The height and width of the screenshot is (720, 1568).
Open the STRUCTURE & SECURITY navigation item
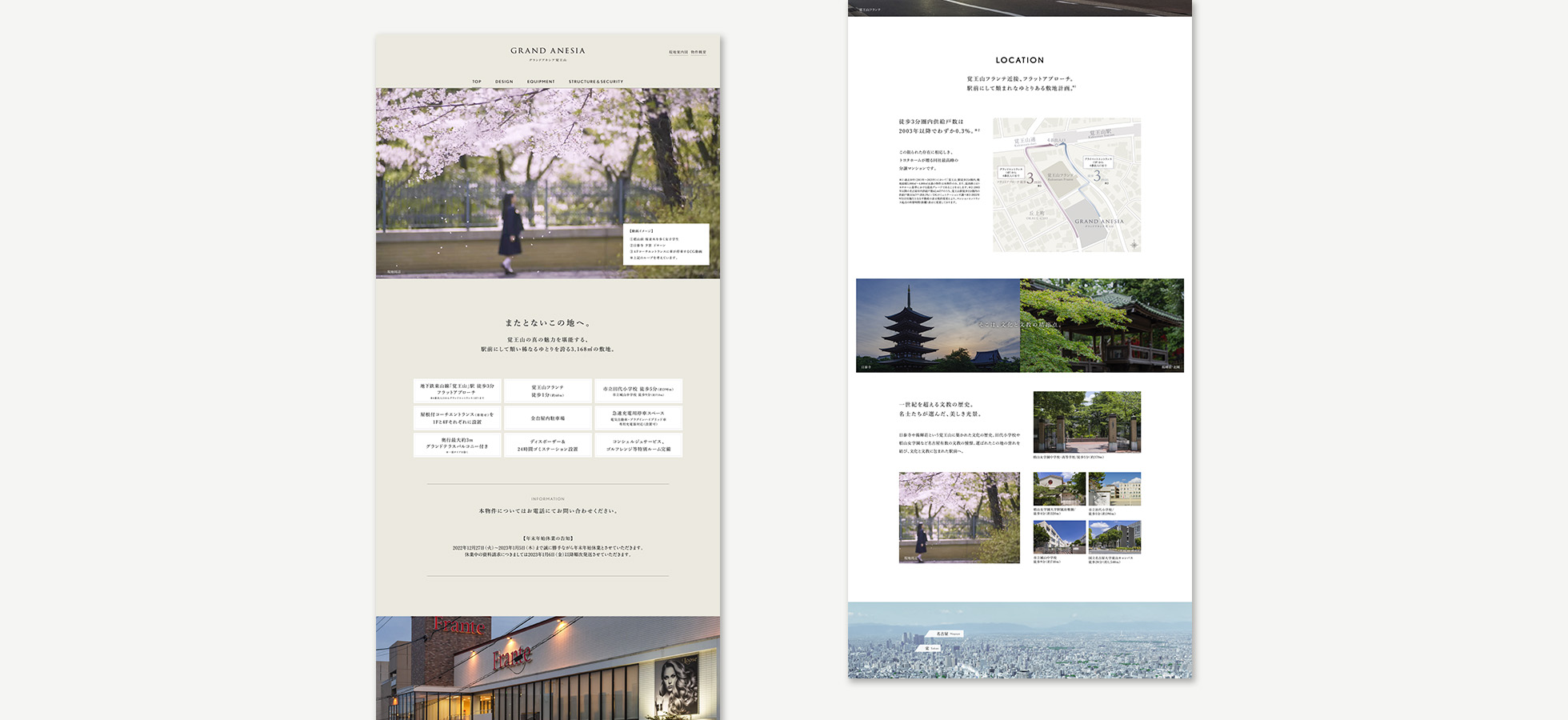click(x=596, y=82)
